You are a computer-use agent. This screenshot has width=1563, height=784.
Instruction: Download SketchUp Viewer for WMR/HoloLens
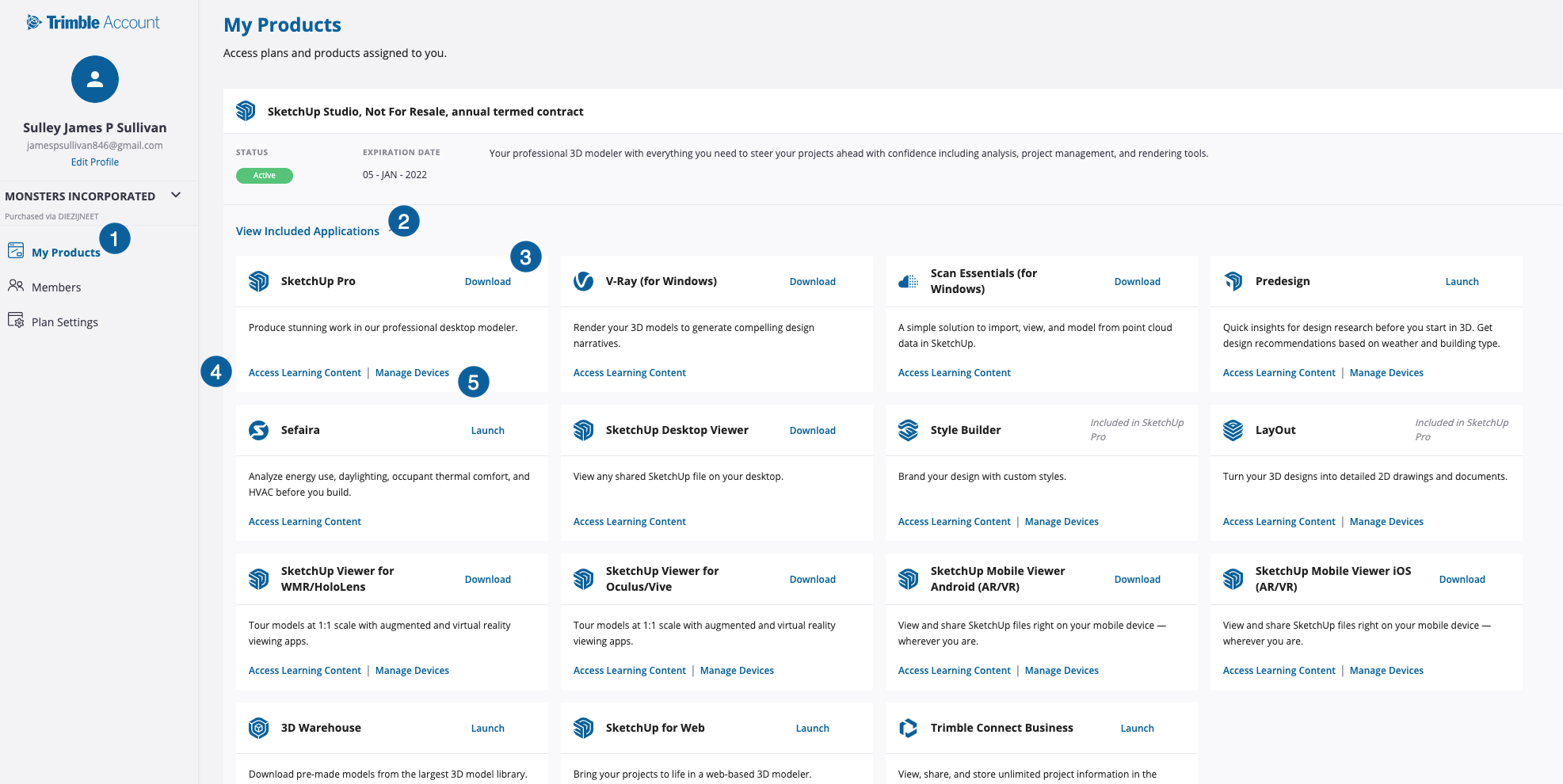(x=488, y=579)
